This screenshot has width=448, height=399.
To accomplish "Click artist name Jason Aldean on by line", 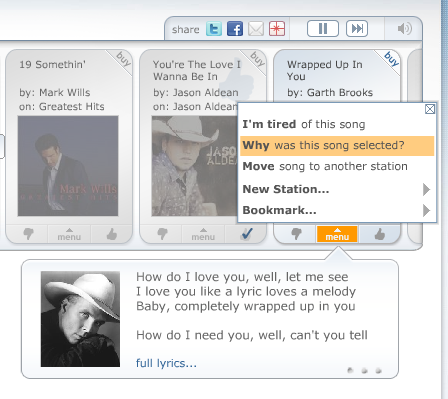I will (x=206, y=92).
